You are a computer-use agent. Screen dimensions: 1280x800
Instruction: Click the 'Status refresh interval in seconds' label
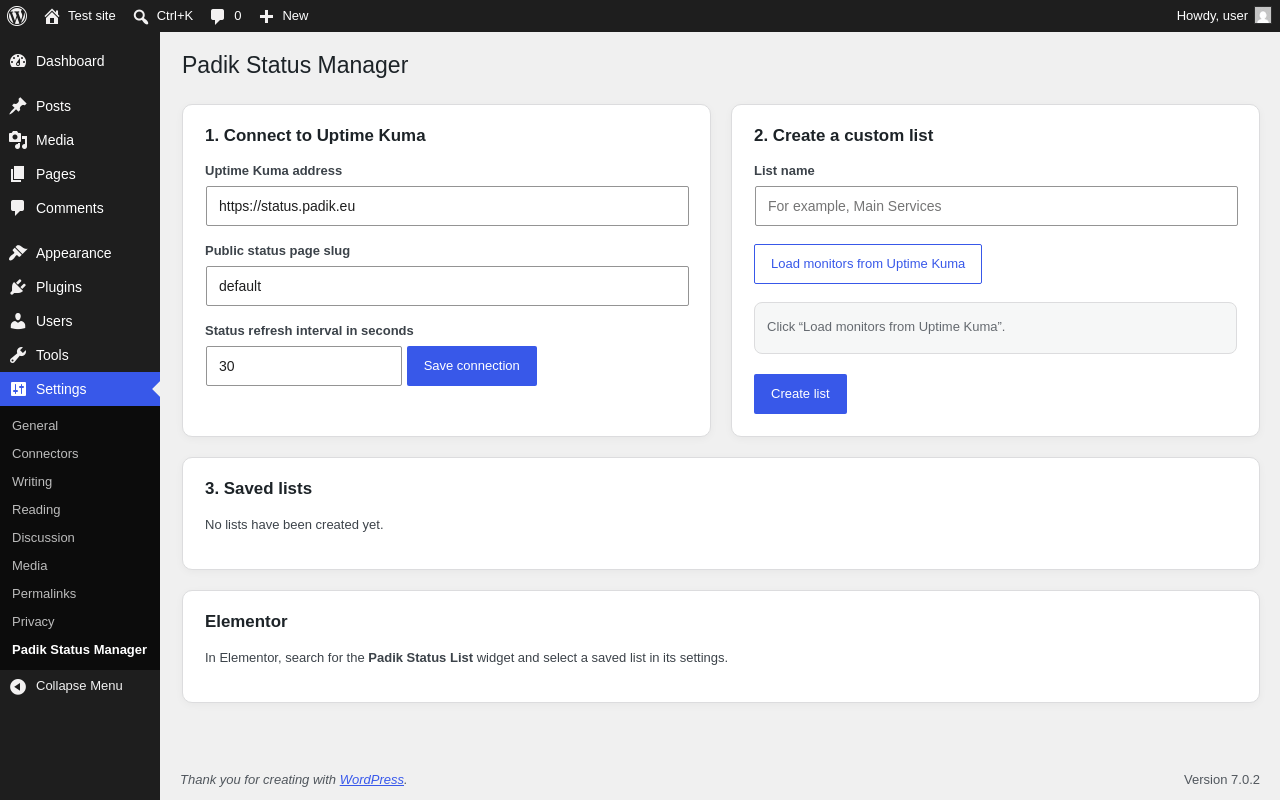(x=309, y=331)
